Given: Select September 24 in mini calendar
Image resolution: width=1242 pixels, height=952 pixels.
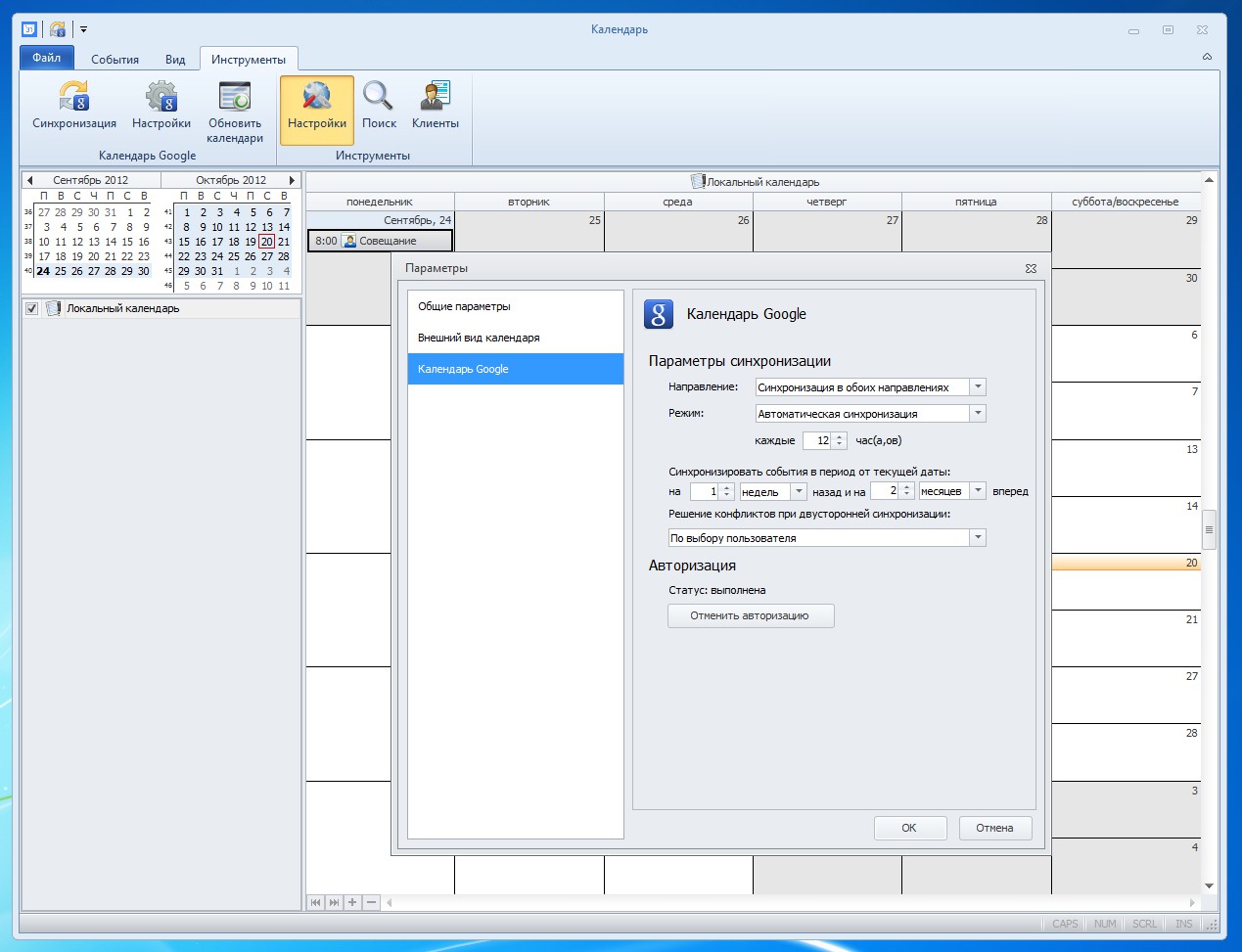Looking at the screenshot, I should [43, 271].
